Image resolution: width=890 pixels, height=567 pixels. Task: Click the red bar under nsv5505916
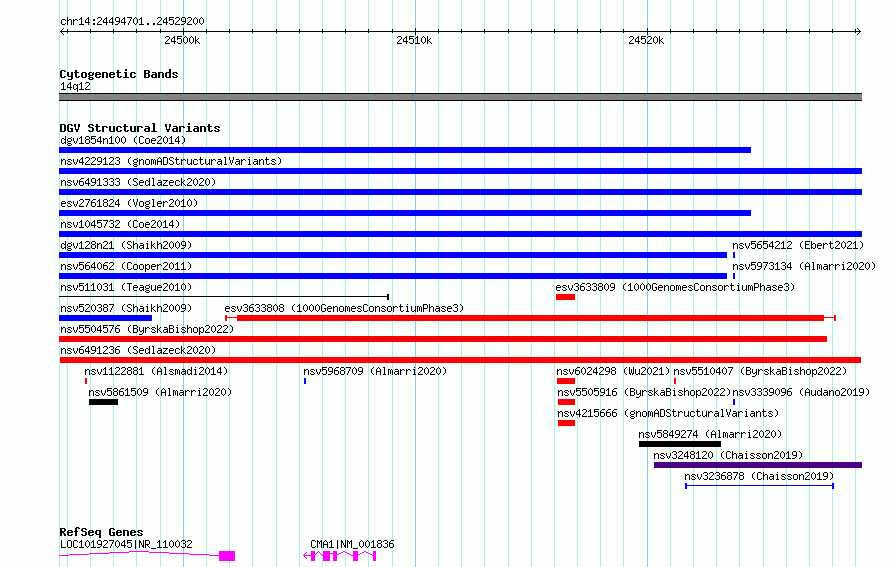pos(566,402)
